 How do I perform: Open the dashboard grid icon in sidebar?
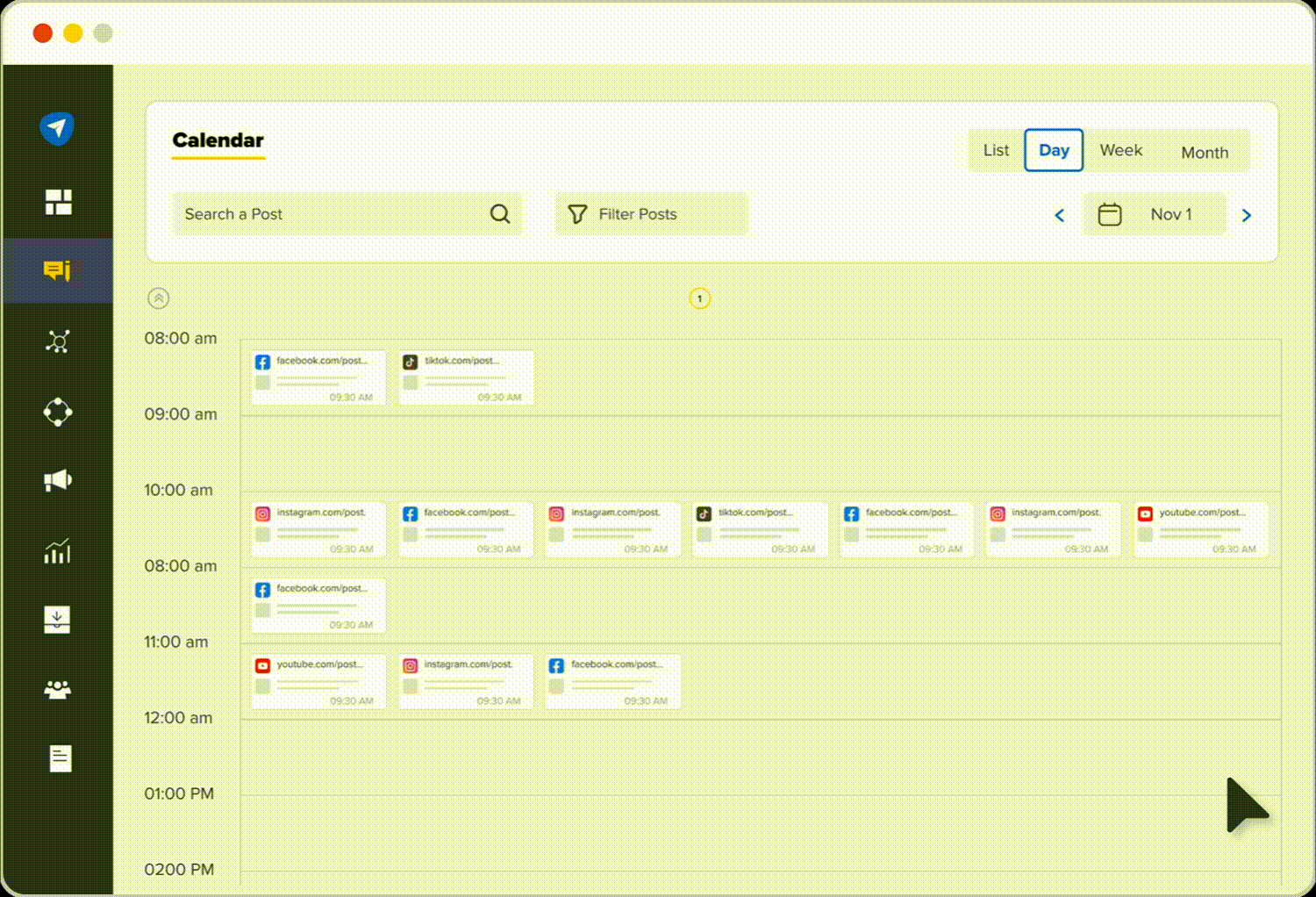[58, 202]
